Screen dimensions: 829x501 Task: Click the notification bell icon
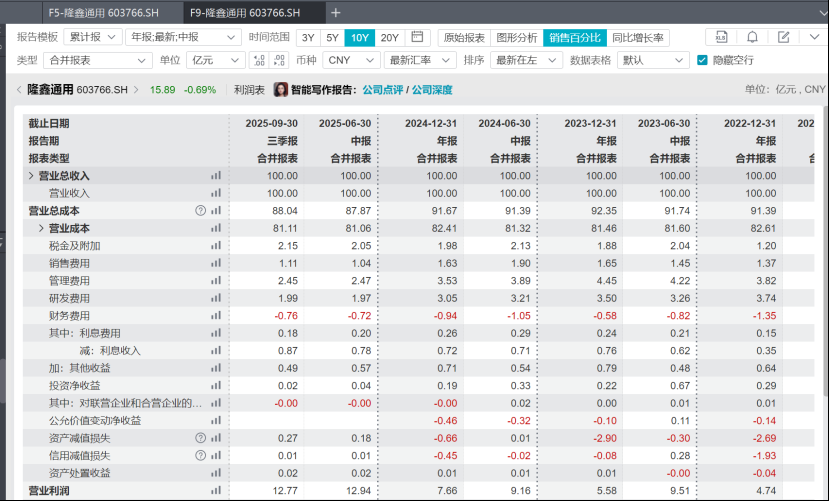click(752, 38)
